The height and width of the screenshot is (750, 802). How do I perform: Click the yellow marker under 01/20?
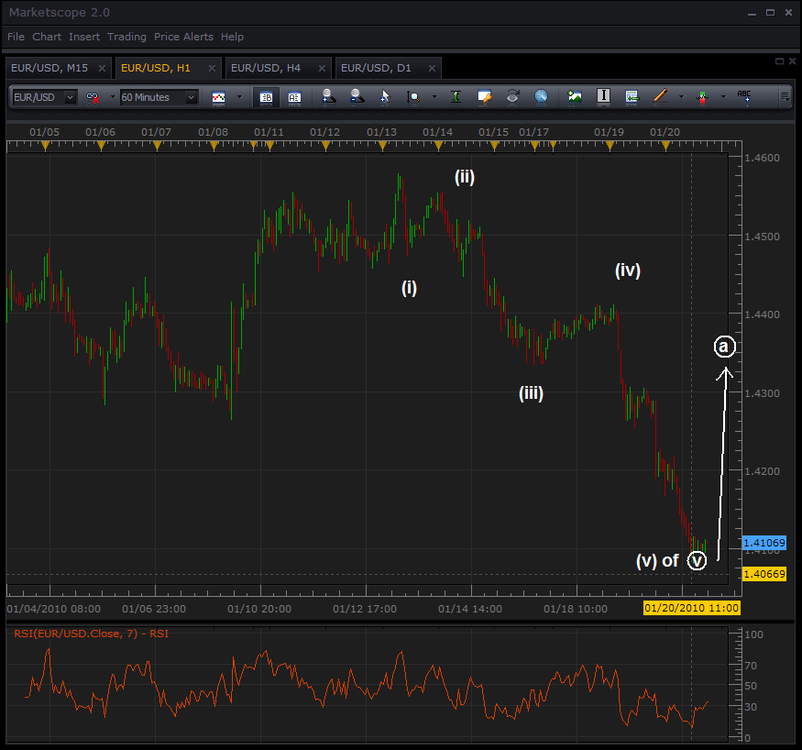[665, 147]
